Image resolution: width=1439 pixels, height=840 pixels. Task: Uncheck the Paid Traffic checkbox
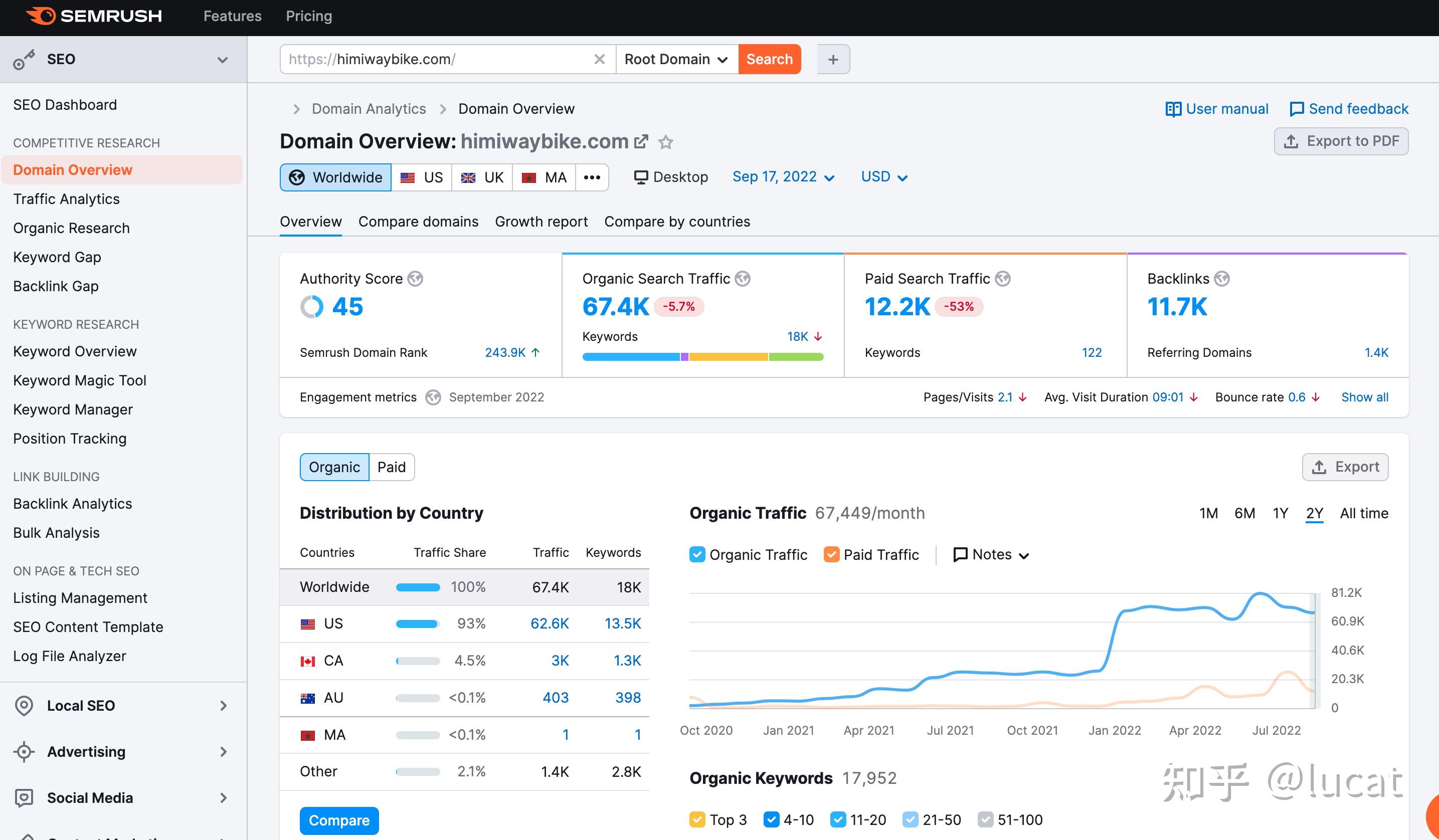[x=832, y=554]
